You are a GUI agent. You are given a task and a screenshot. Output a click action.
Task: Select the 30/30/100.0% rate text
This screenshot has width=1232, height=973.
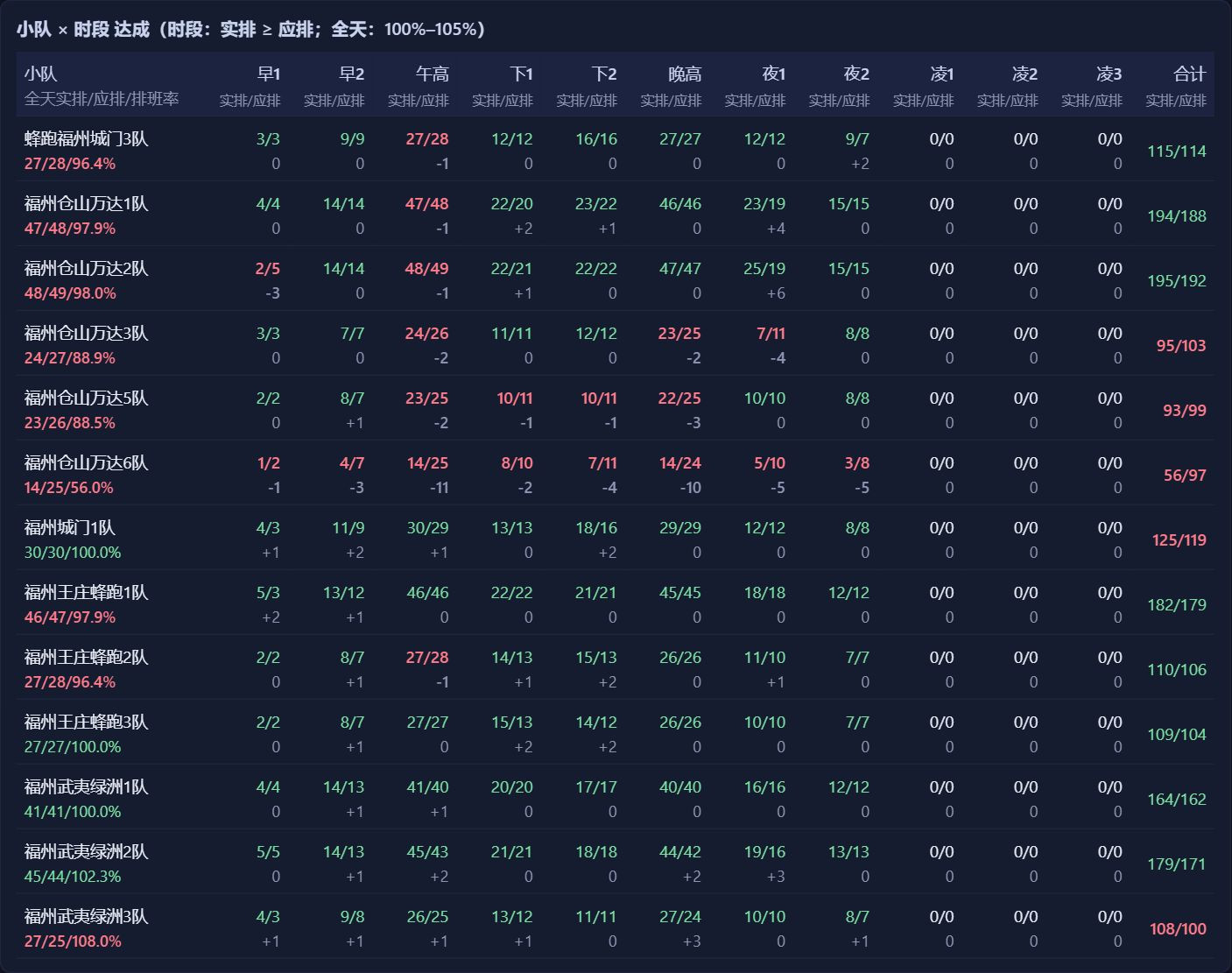tap(73, 553)
